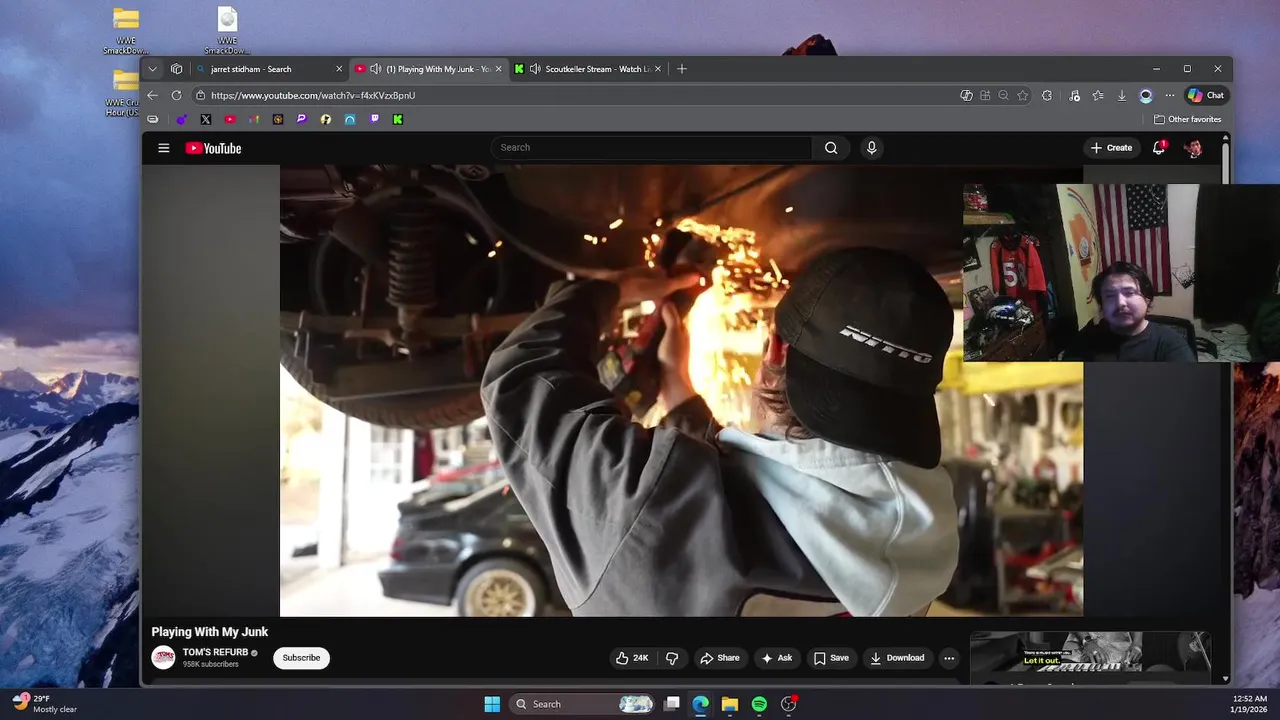Start voice search with the microphone icon
Viewport: 1280px width, 720px height.
[871, 148]
